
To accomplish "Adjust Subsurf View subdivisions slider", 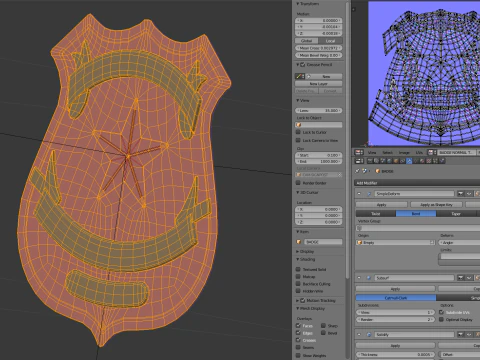I will (396, 312).
